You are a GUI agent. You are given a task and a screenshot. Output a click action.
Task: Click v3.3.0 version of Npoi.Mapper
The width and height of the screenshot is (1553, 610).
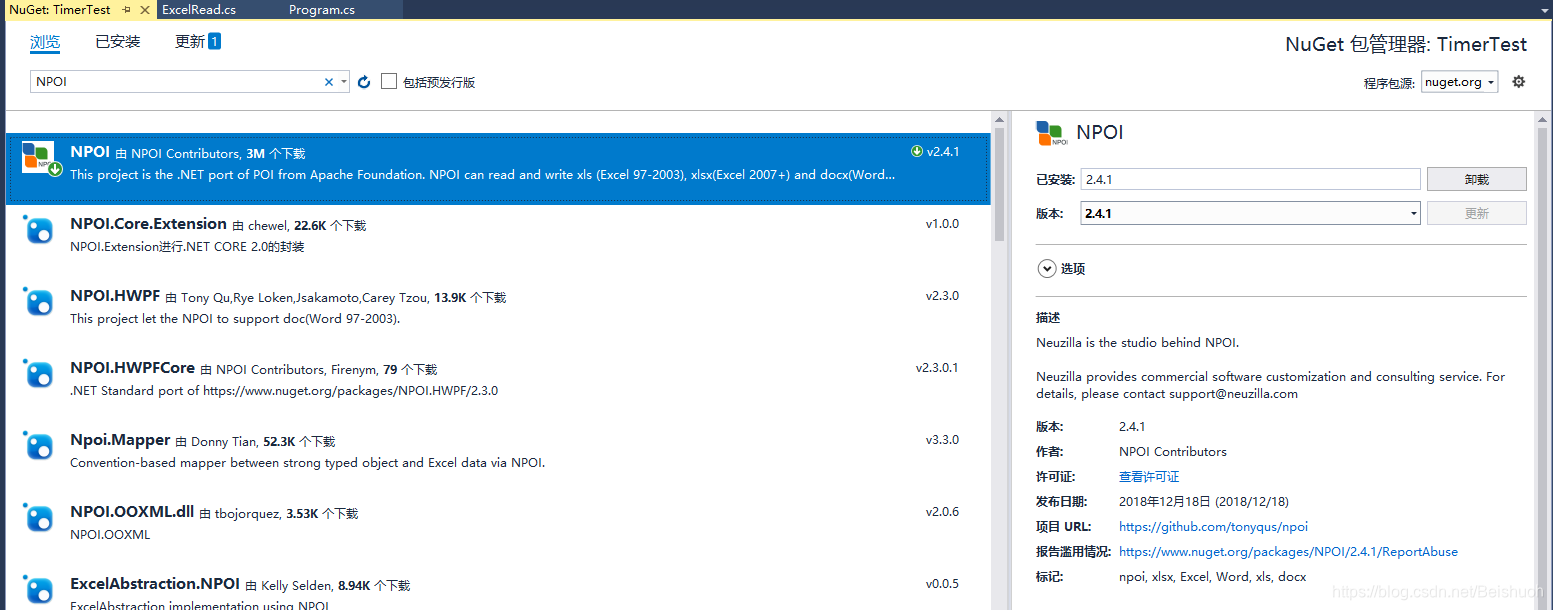942,440
